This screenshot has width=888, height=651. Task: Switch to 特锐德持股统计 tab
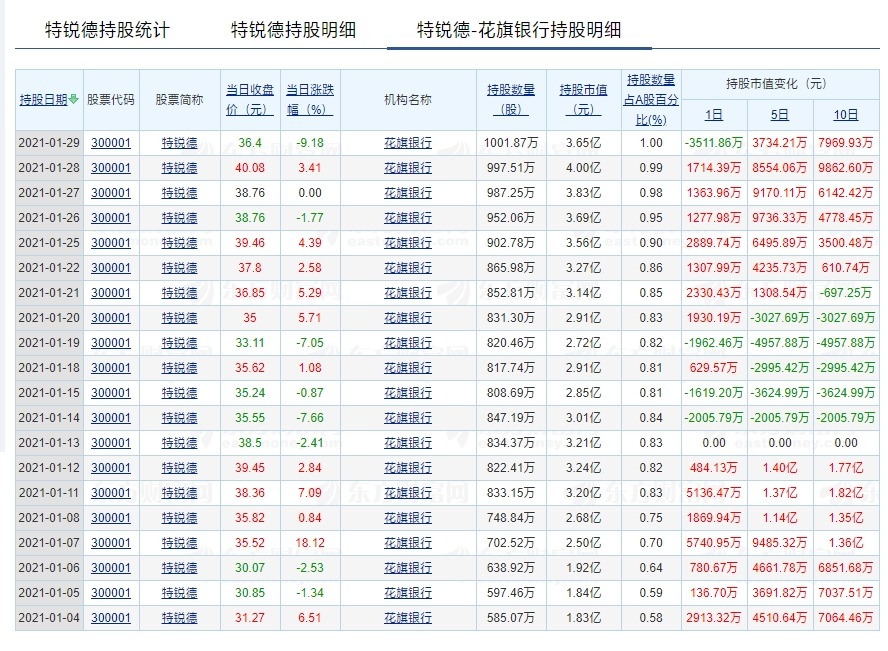click(107, 30)
